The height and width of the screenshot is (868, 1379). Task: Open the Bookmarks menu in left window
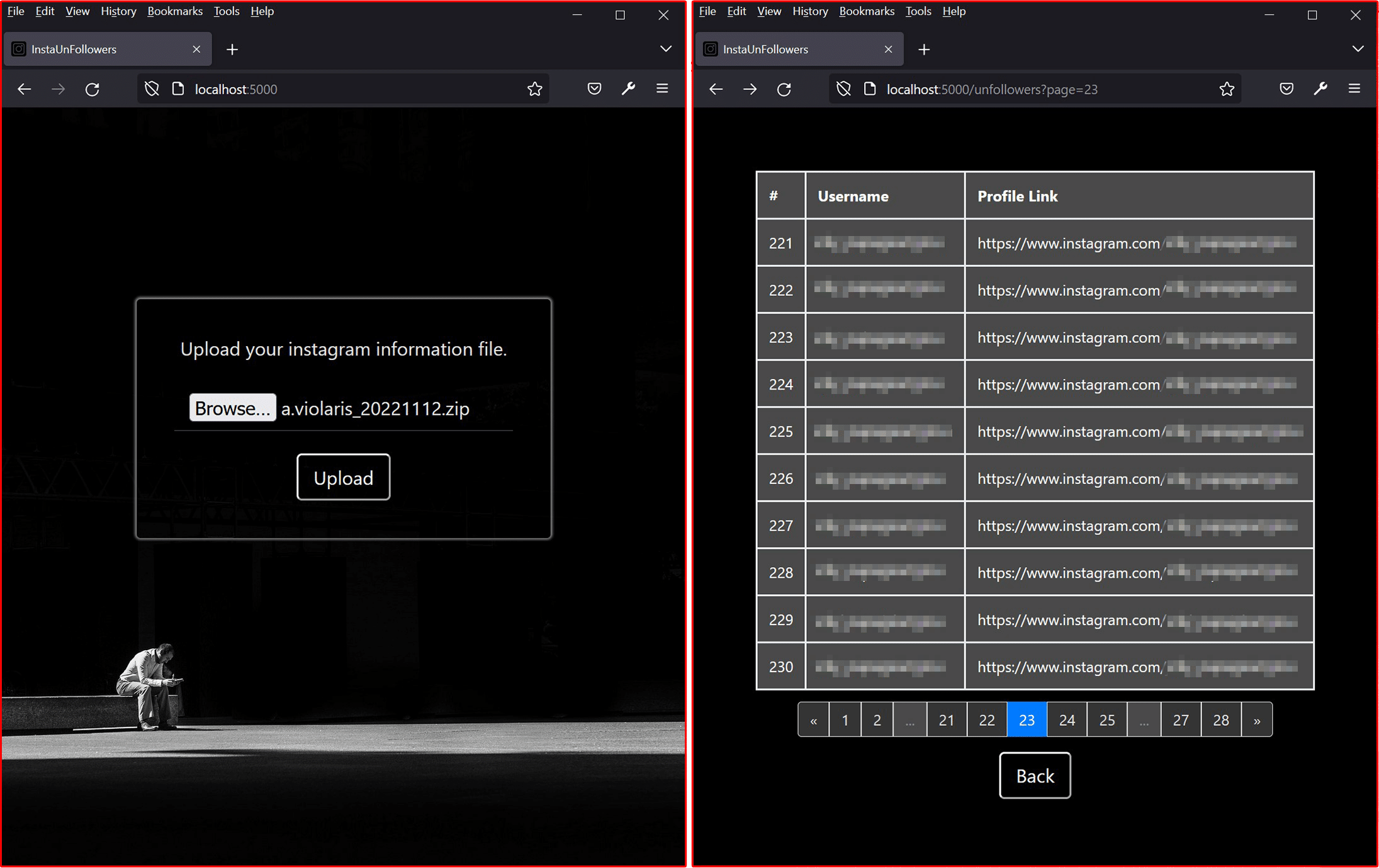click(x=174, y=11)
